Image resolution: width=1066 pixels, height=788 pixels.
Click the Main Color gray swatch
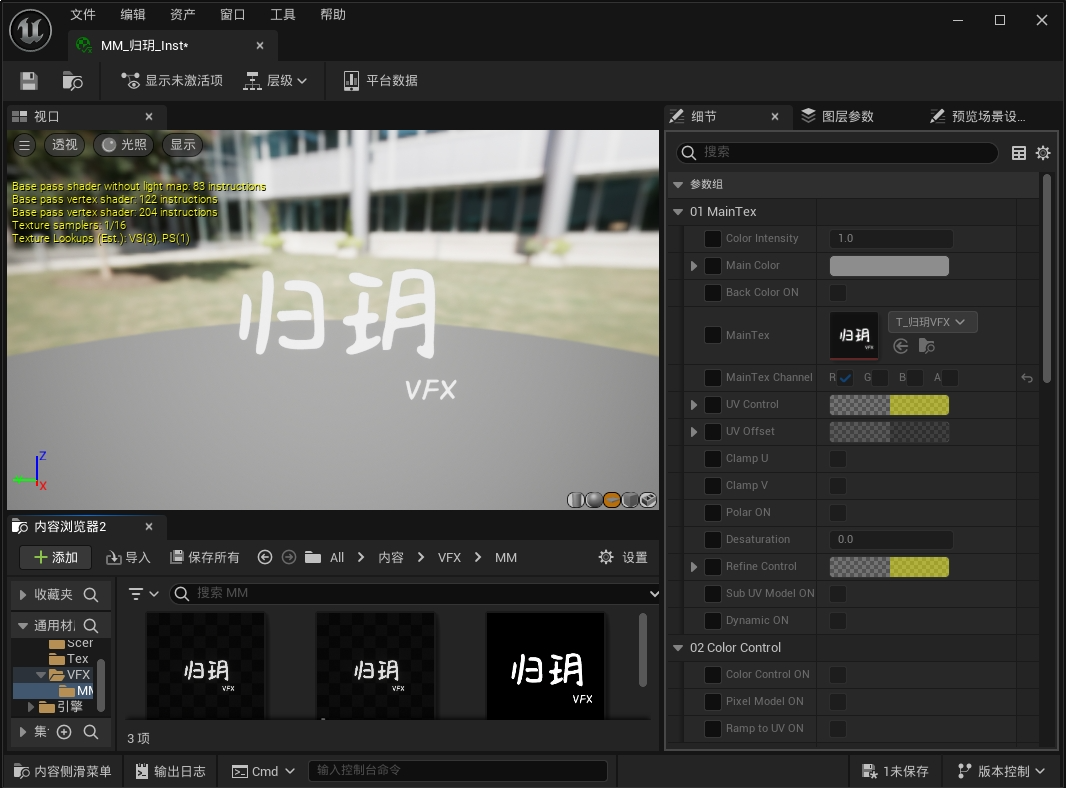[889, 266]
